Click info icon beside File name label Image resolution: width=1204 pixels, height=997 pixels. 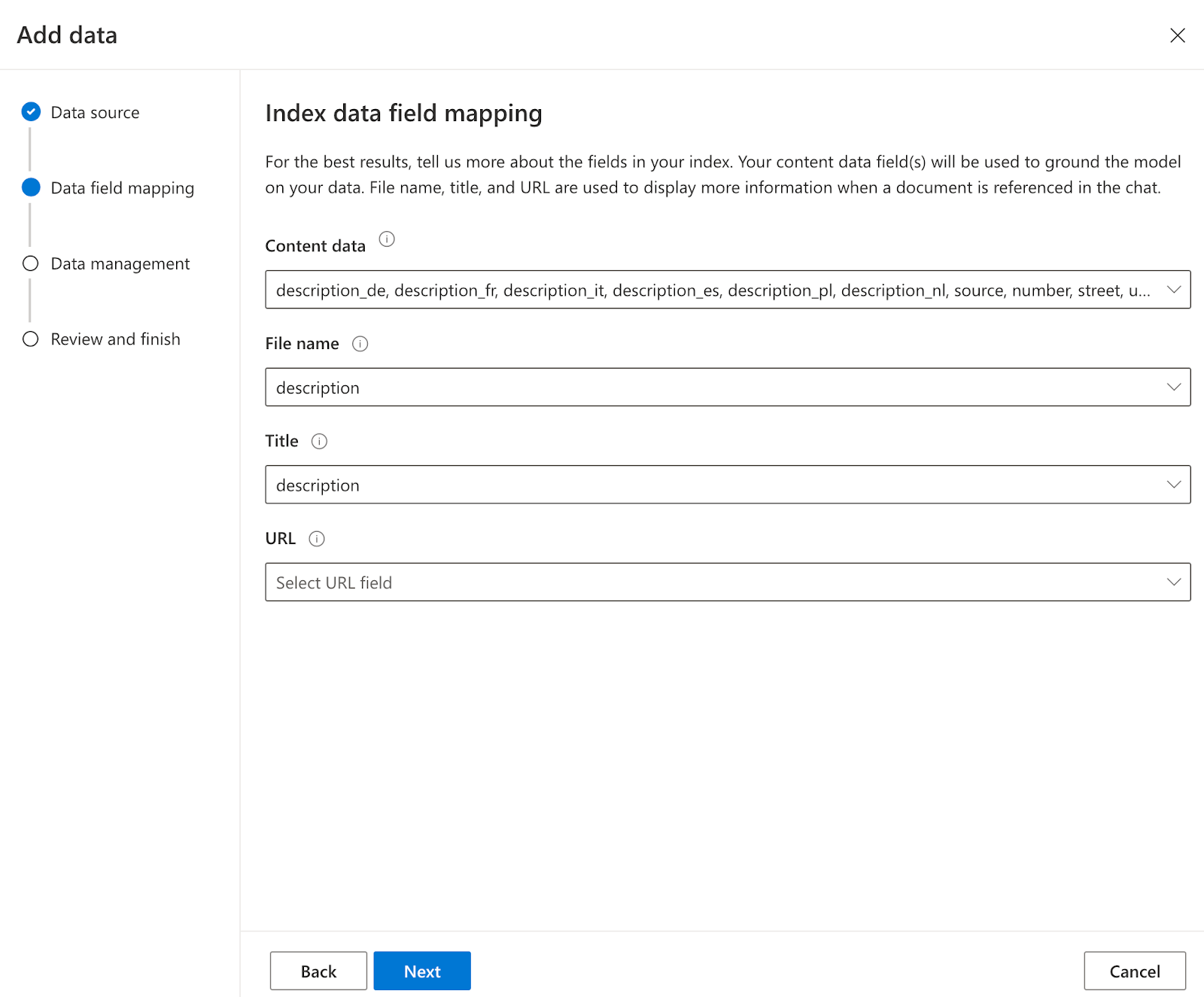[x=360, y=344]
